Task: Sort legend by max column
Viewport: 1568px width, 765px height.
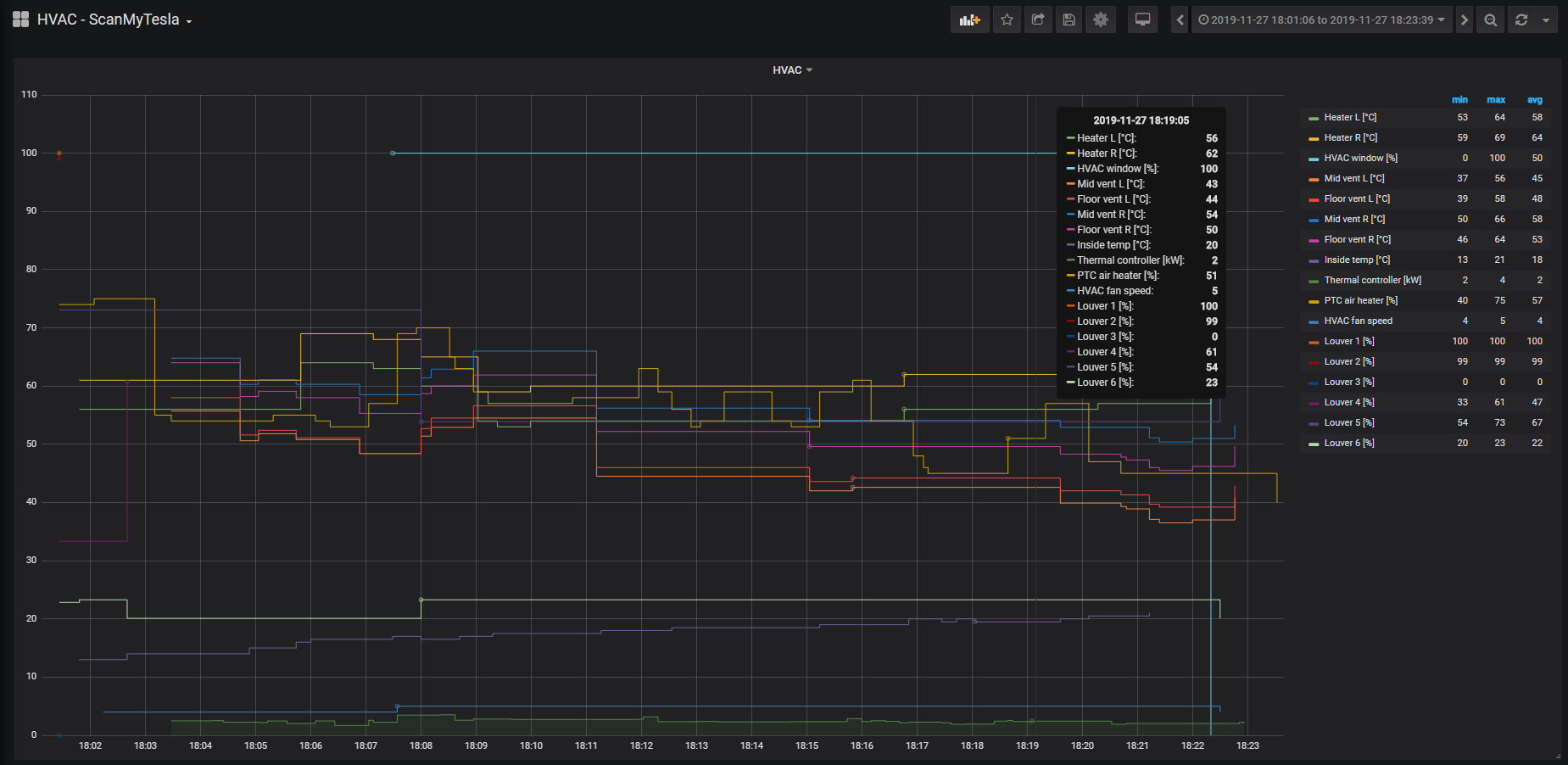Action: click(1496, 99)
